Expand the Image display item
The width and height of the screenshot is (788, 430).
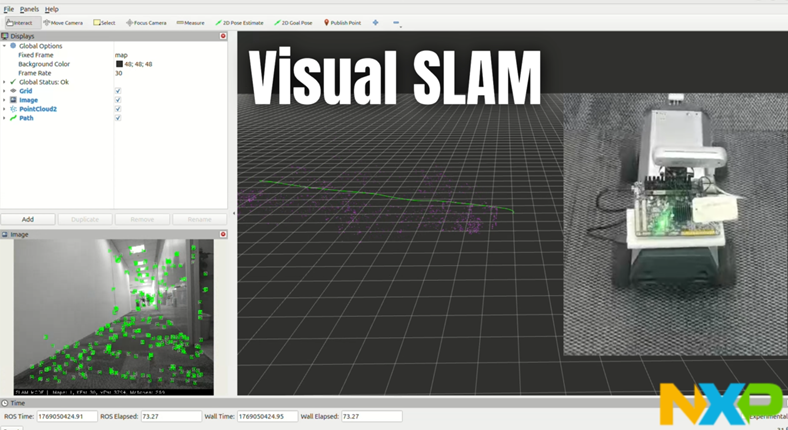tap(5, 100)
